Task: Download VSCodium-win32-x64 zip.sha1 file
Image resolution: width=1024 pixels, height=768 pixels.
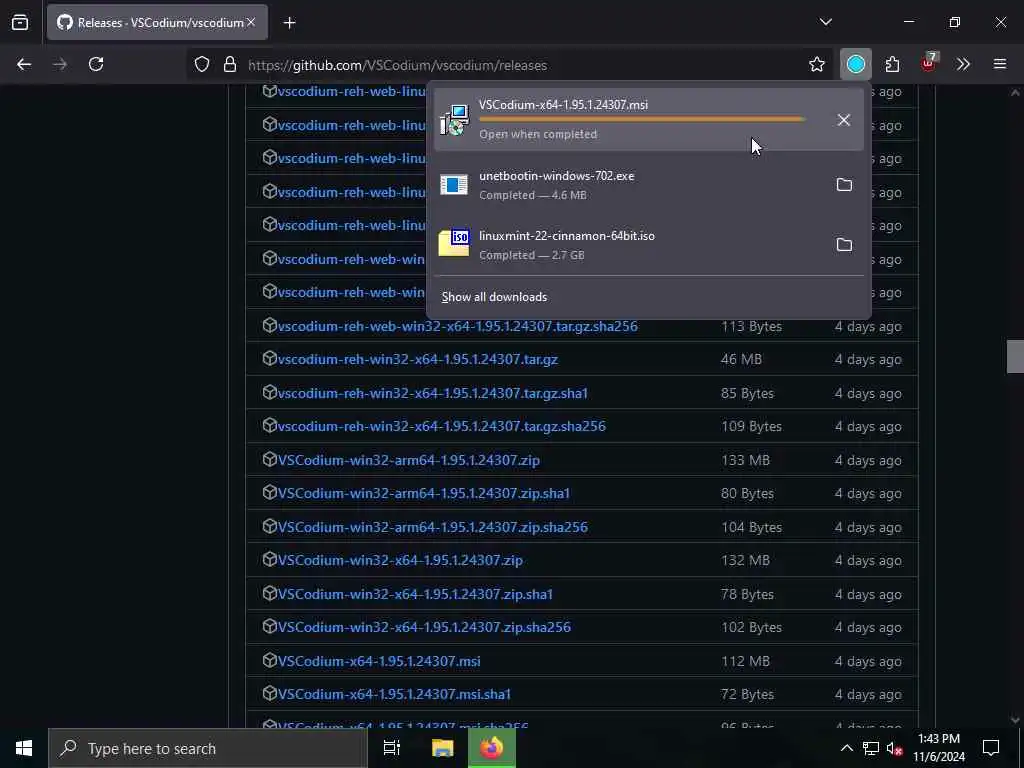Action: click(415, 594)
